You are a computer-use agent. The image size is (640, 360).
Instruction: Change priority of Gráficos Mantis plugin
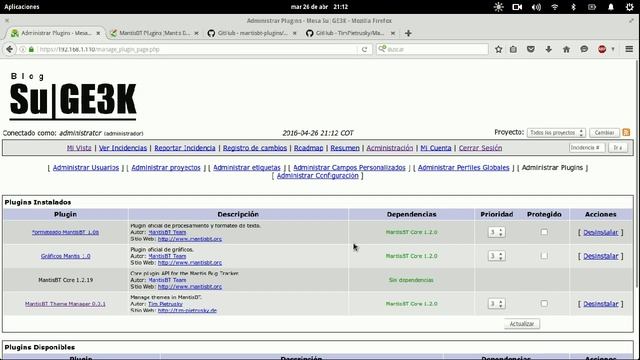coord(496,256)
